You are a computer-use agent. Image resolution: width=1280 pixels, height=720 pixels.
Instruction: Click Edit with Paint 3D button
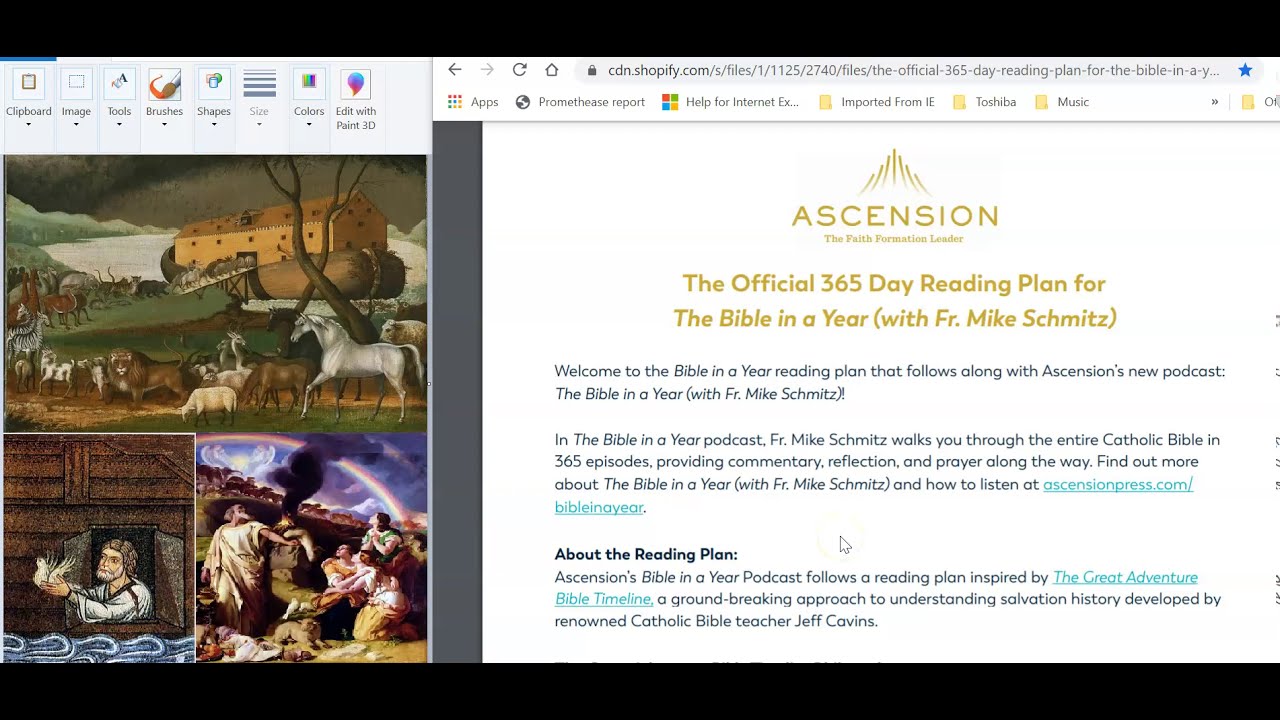(356, 100)
